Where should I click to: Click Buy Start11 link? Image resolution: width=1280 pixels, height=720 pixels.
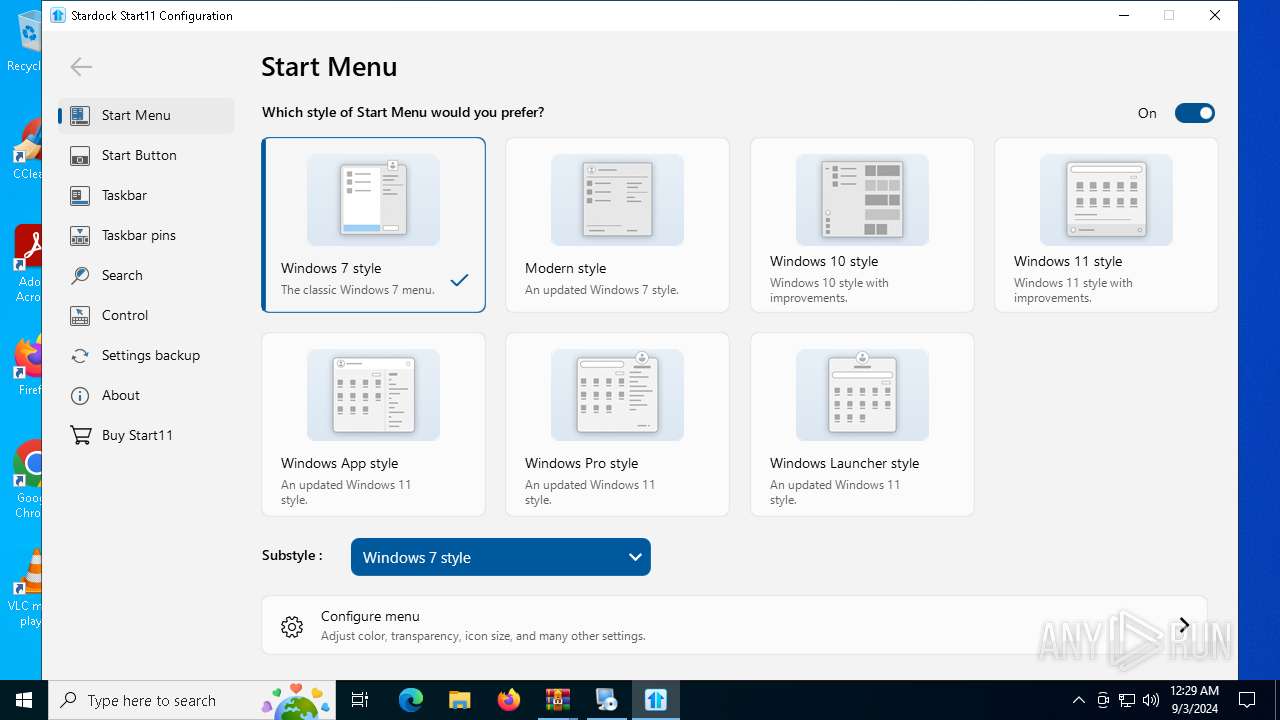pos(146,435)
